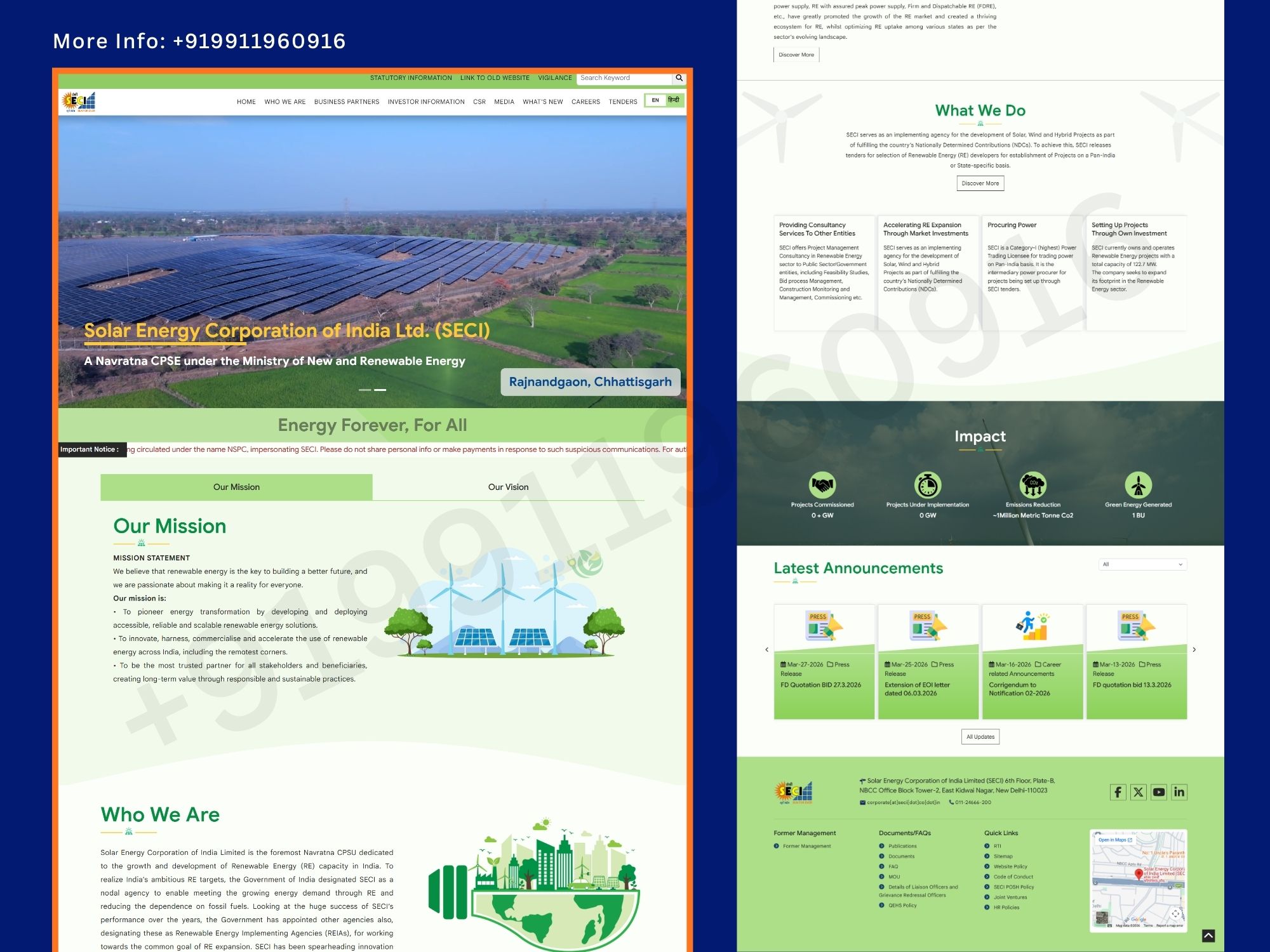Click the Search Keyword input field
This screenshot has height=952, width=1270.
pos(624,78)
